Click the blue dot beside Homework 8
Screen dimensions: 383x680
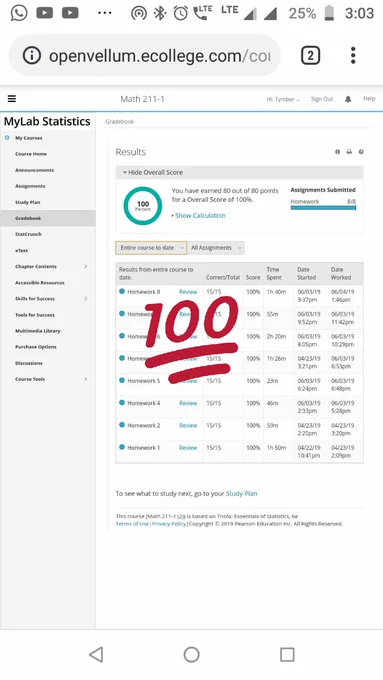coord(122,291)
